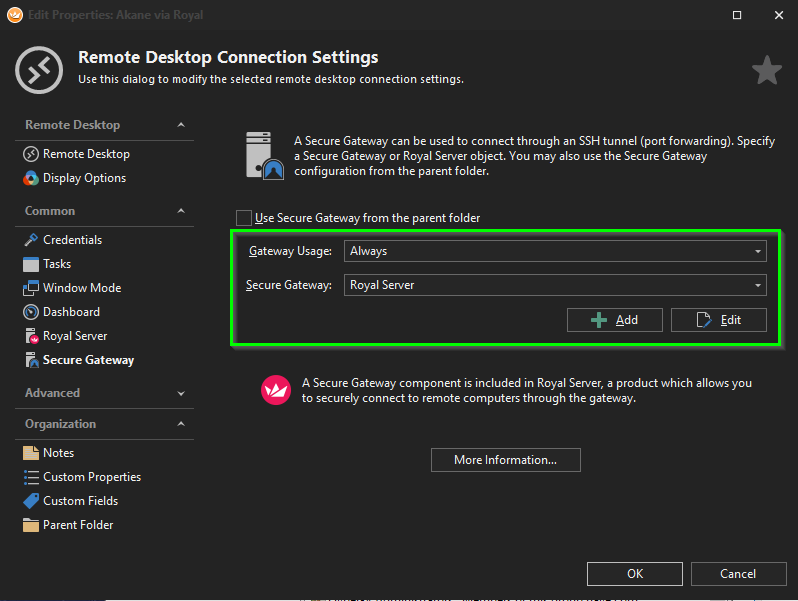Viewport: 798px width, 601px height.
Task: Click the Window Mode icon
Action: click(31, 288)
